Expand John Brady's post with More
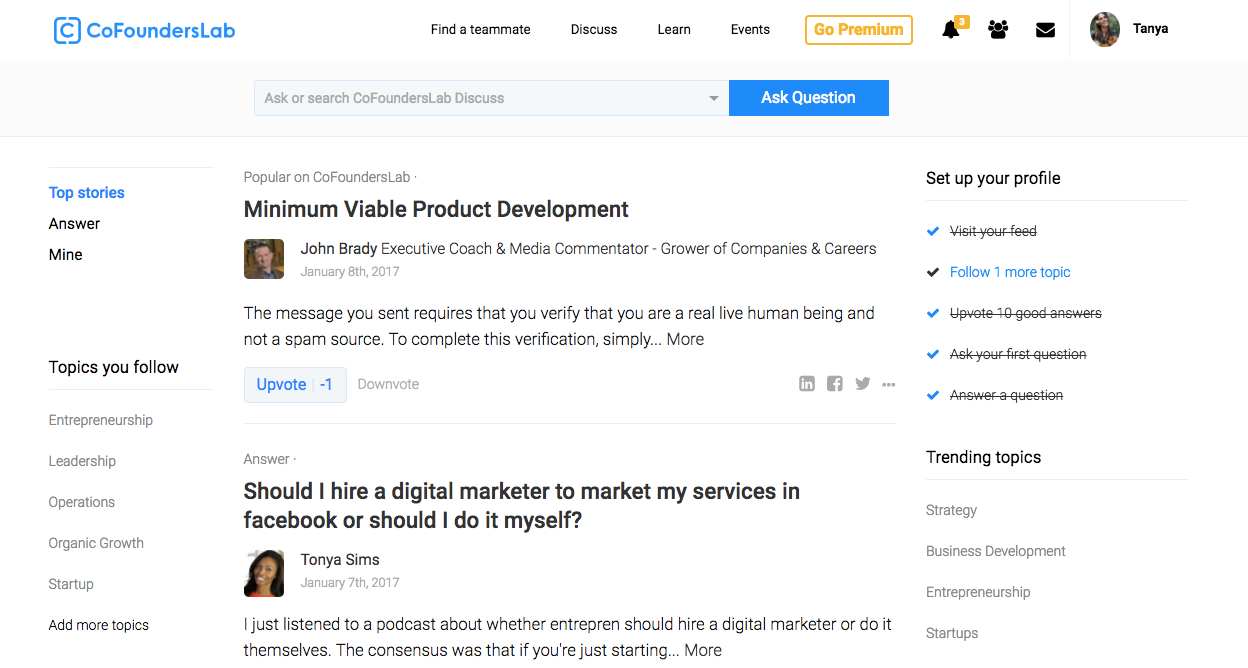Viewport: 1248px width, 668px height. [685, 339]
